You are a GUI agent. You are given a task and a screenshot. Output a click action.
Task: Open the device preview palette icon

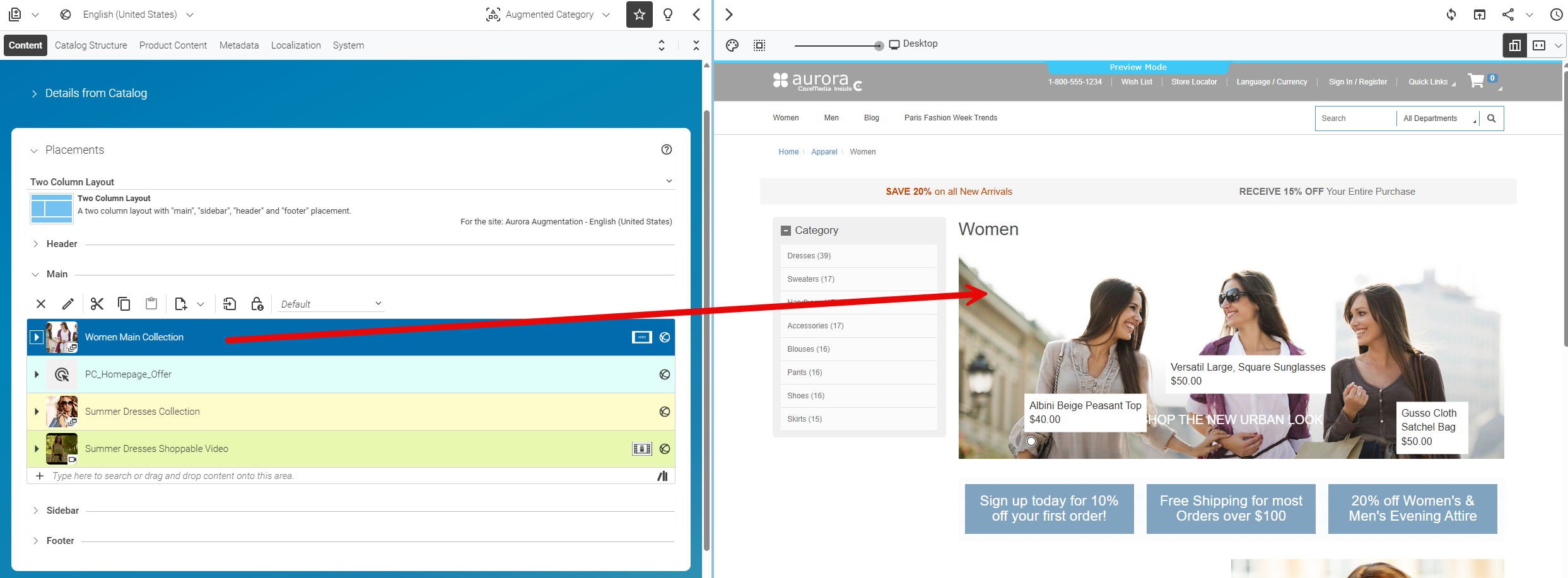(x=732, y=45)
